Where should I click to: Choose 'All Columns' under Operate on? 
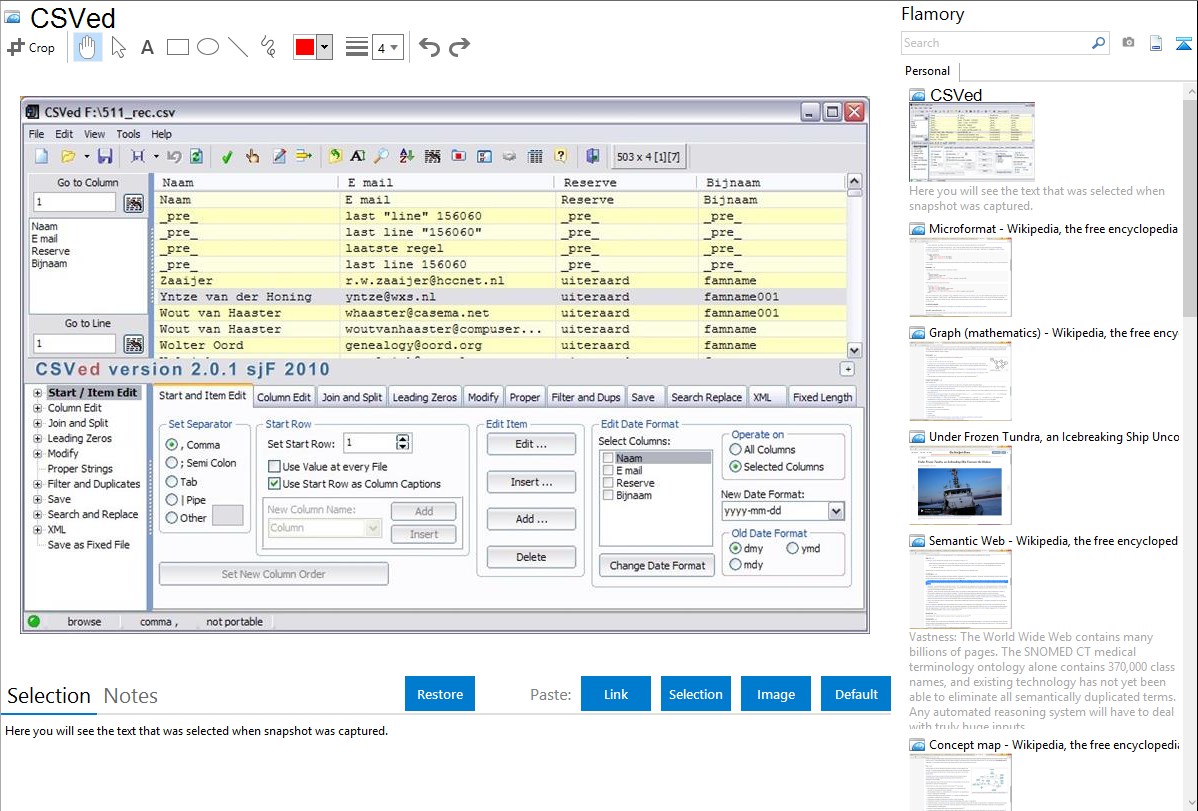[736, 450]
